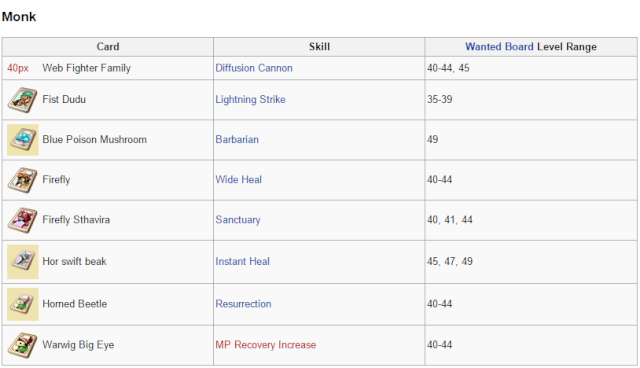
Task: Select the level 49 cell for Barbarian
Action: 531,140
